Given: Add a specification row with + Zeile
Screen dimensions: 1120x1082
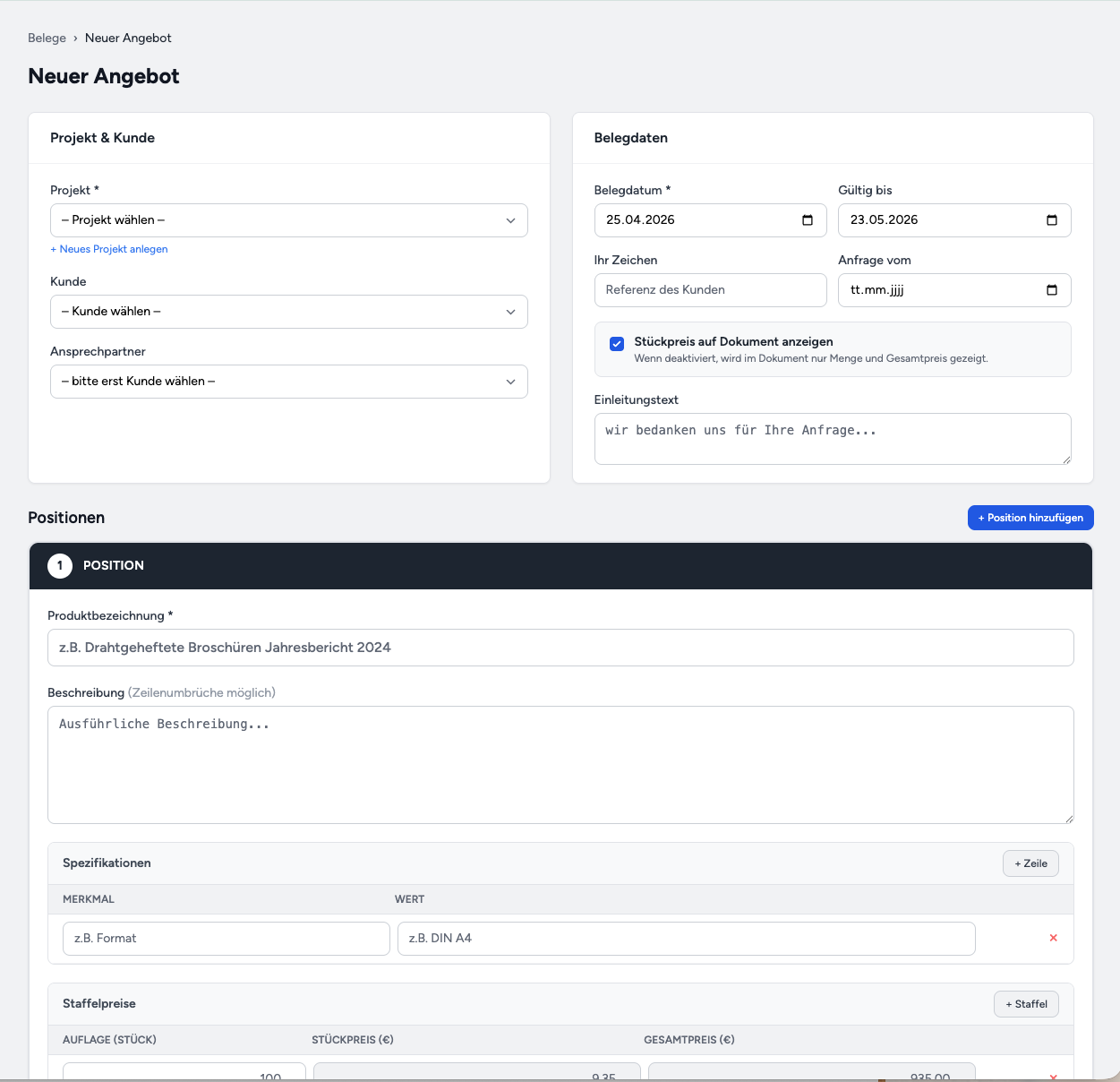Looking at the screenshot, I should (x=1030, y=863).
